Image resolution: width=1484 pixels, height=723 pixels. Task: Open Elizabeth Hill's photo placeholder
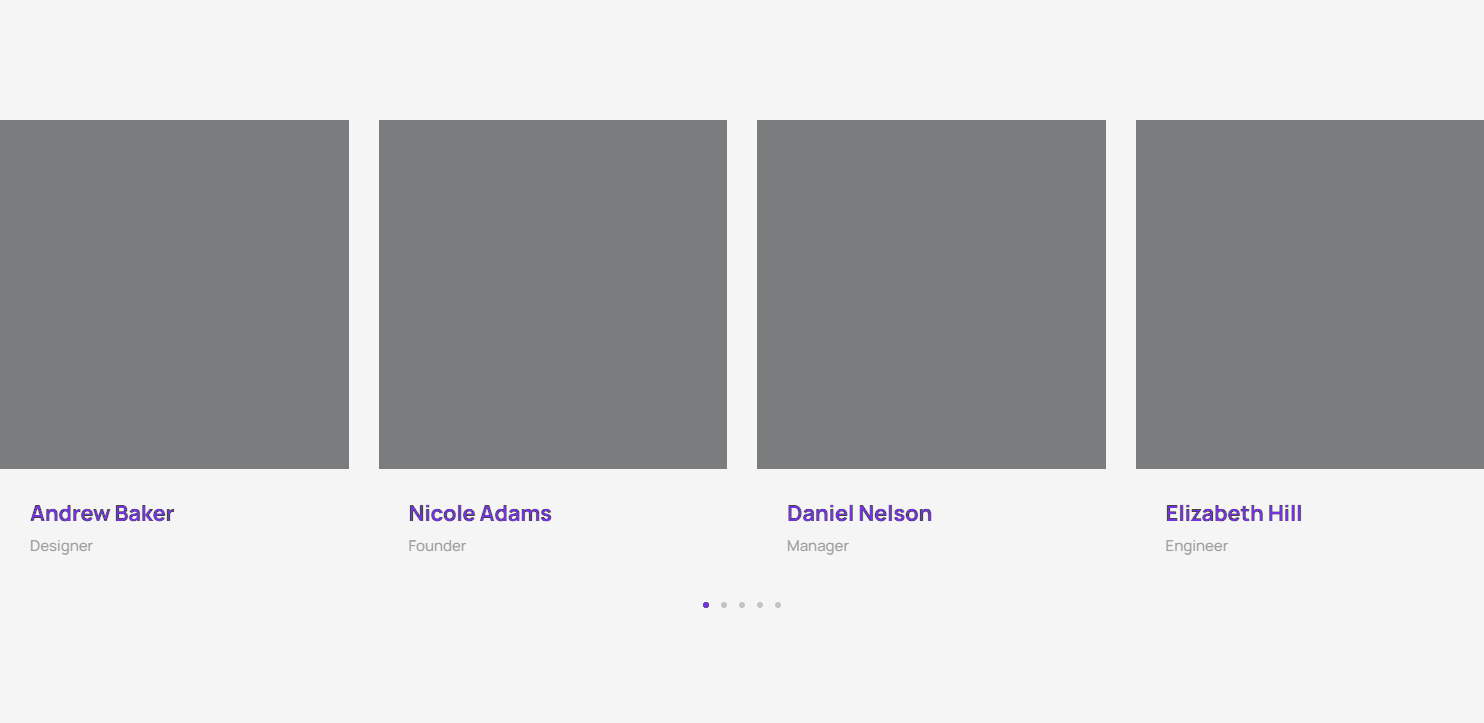point(1310,294)
